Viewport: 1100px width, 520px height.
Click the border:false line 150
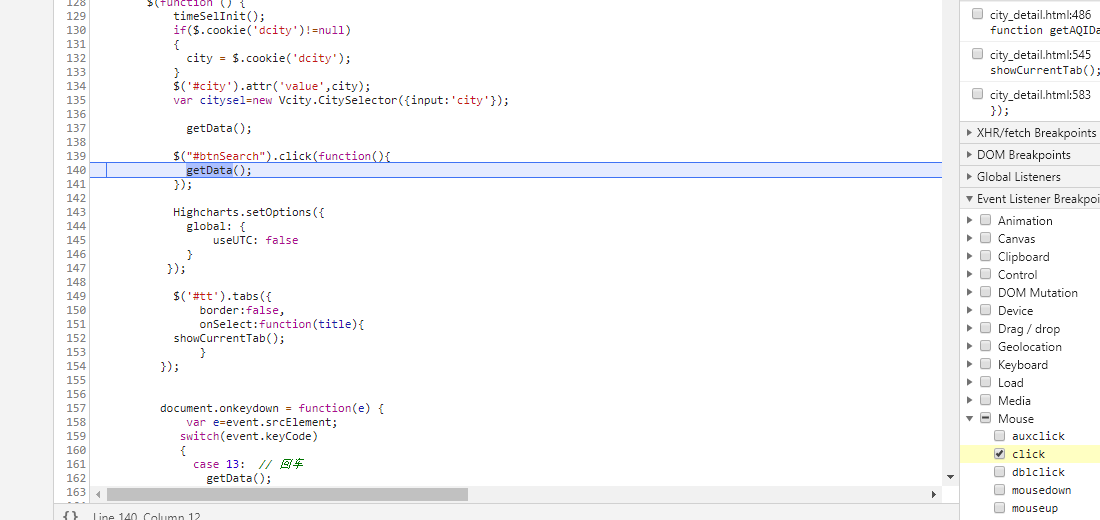tap(242, 310)
